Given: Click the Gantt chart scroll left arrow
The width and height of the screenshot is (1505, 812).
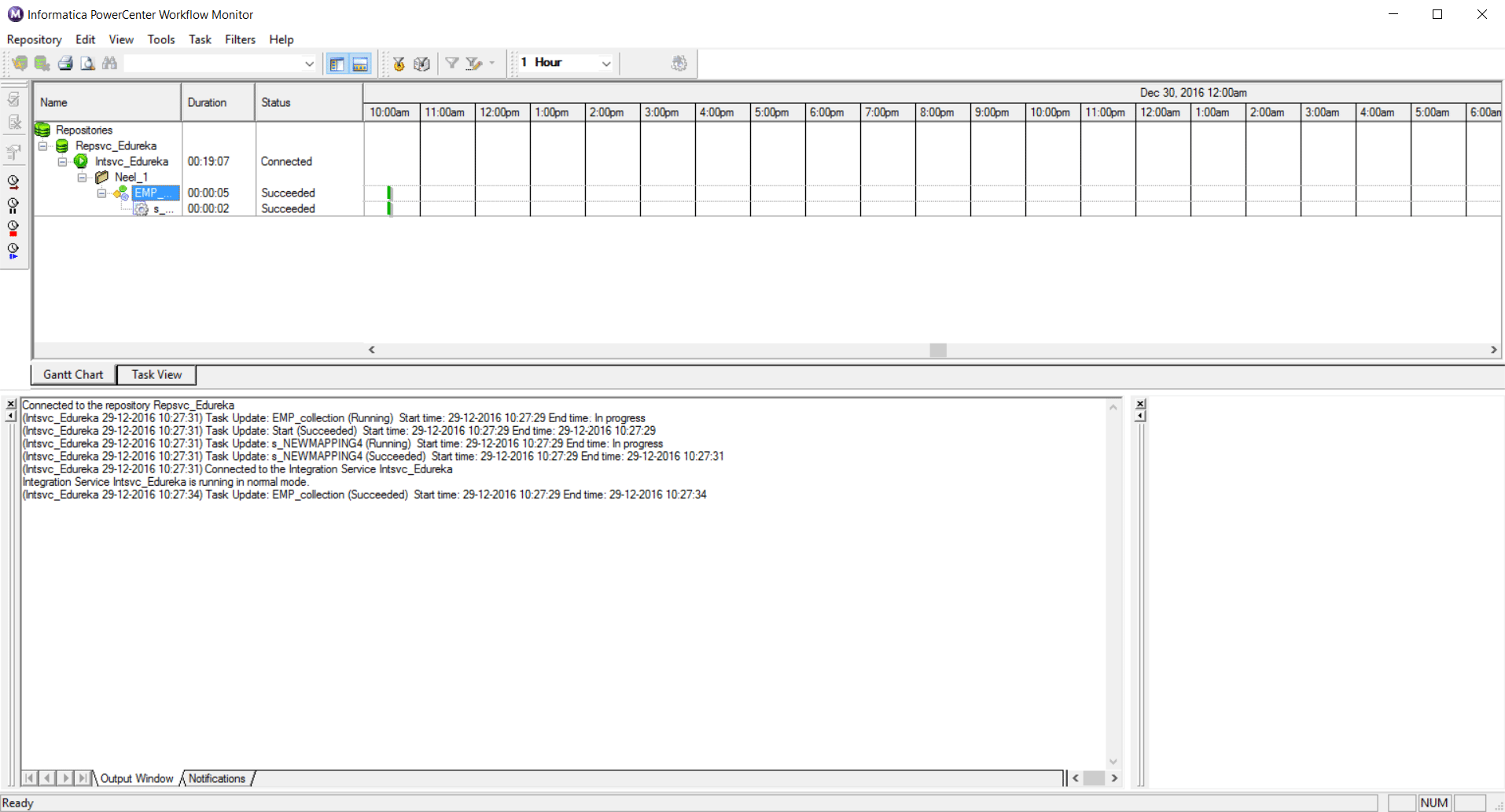Looking at the screenshot, I should [372, 350].
